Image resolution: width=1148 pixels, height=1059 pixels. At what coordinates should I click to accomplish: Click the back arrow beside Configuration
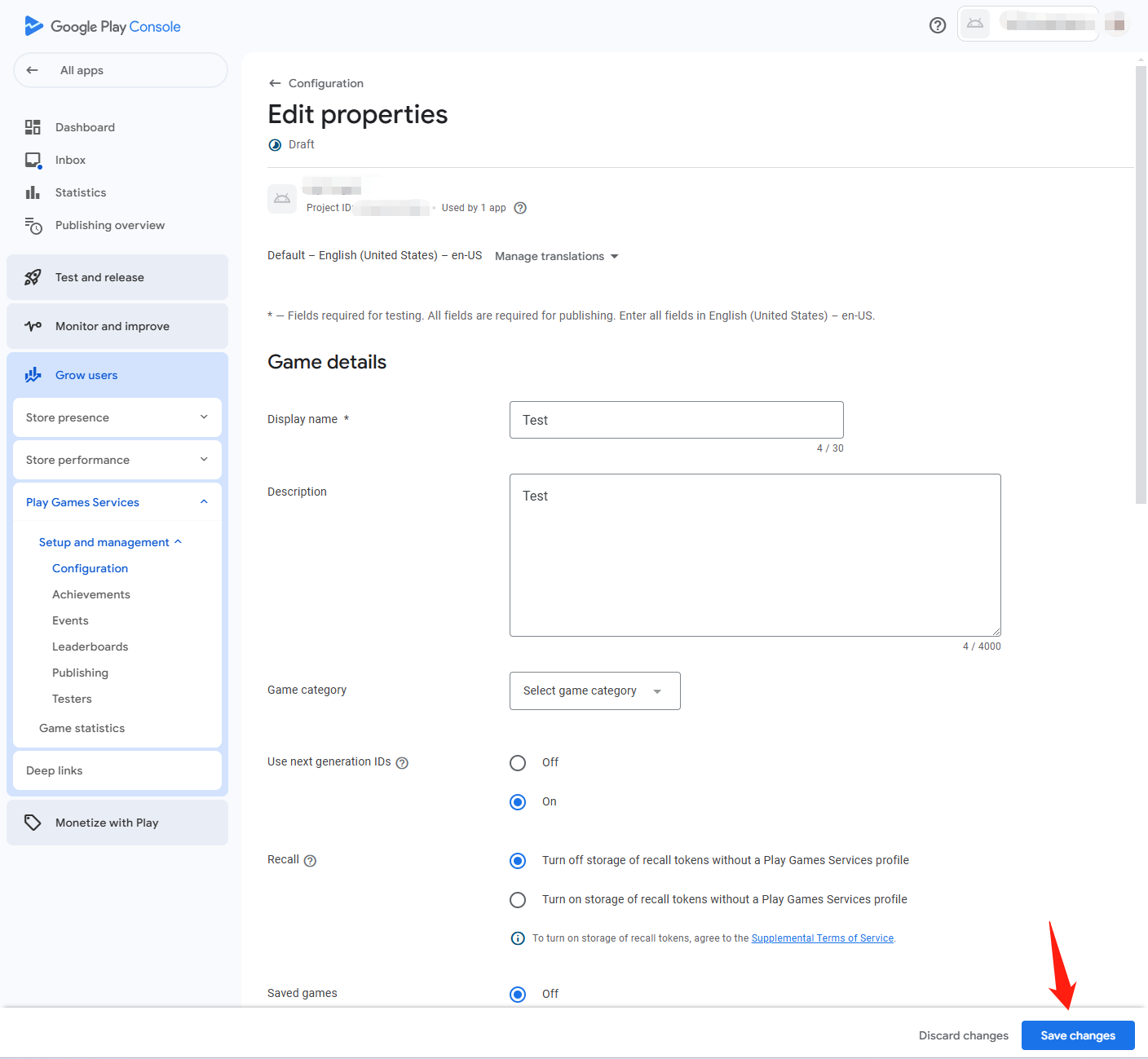(275, 83)
